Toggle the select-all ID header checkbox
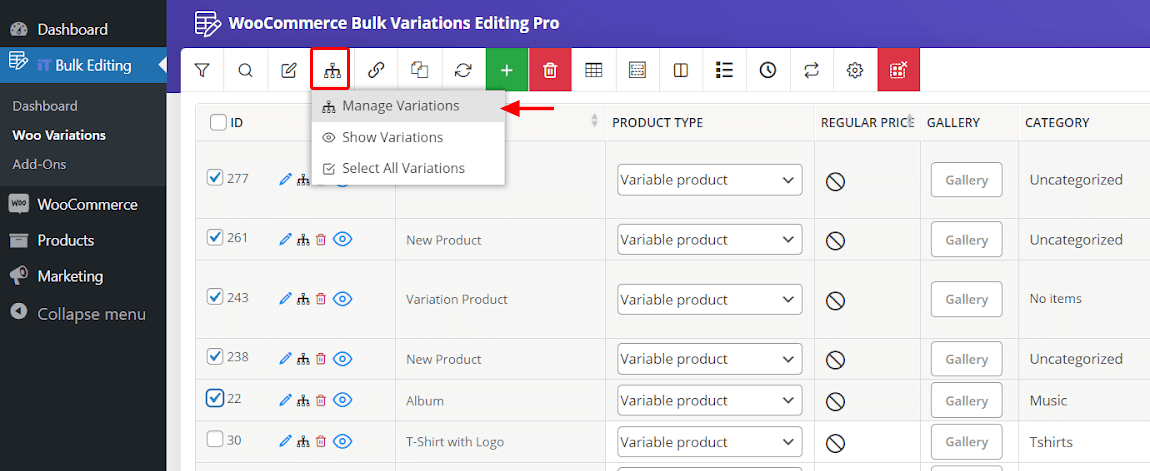The height and width of the screenshot is (471, 1150). 218,123
